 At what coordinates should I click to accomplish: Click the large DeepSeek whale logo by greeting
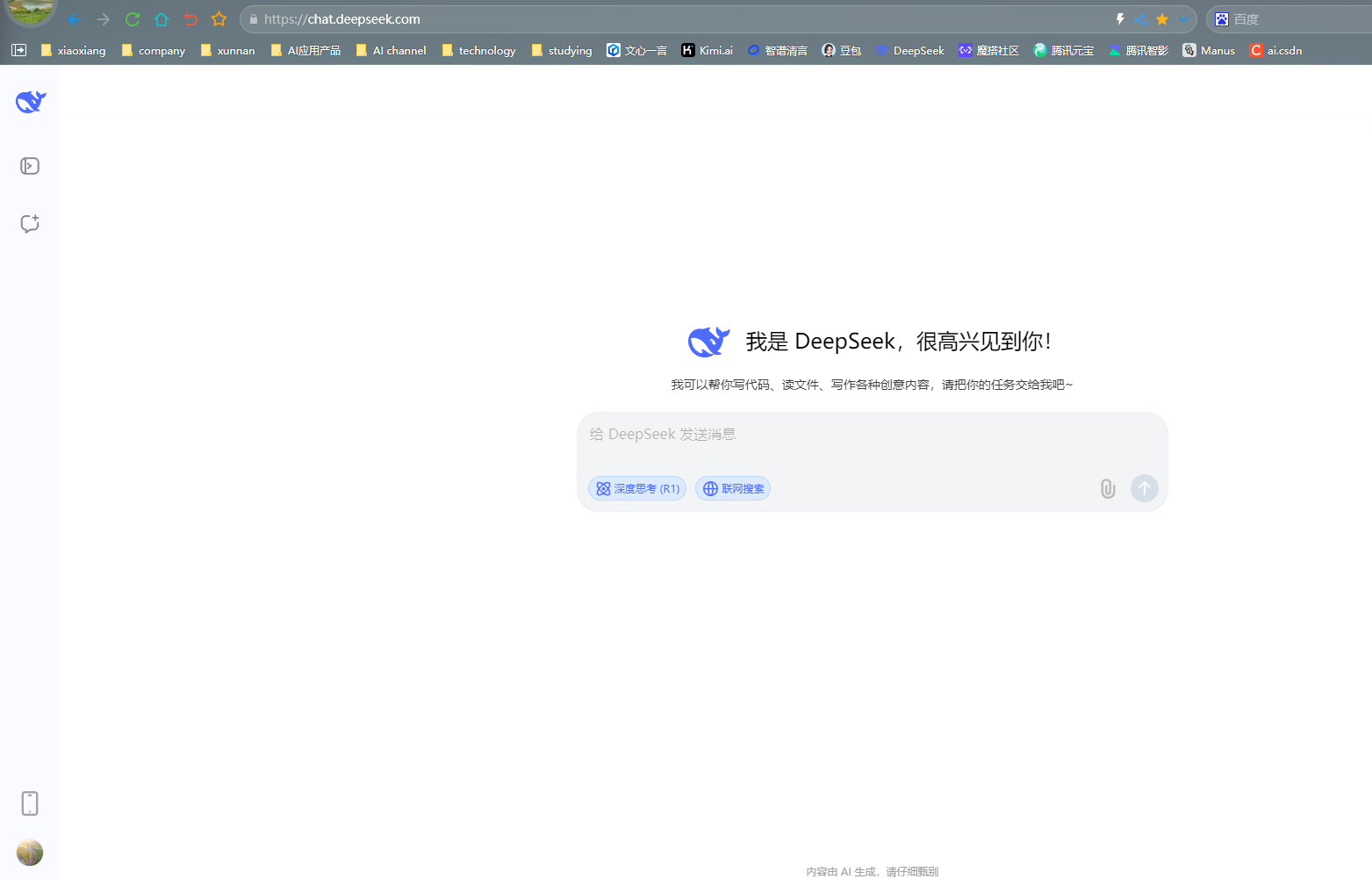tap(709, 341)
